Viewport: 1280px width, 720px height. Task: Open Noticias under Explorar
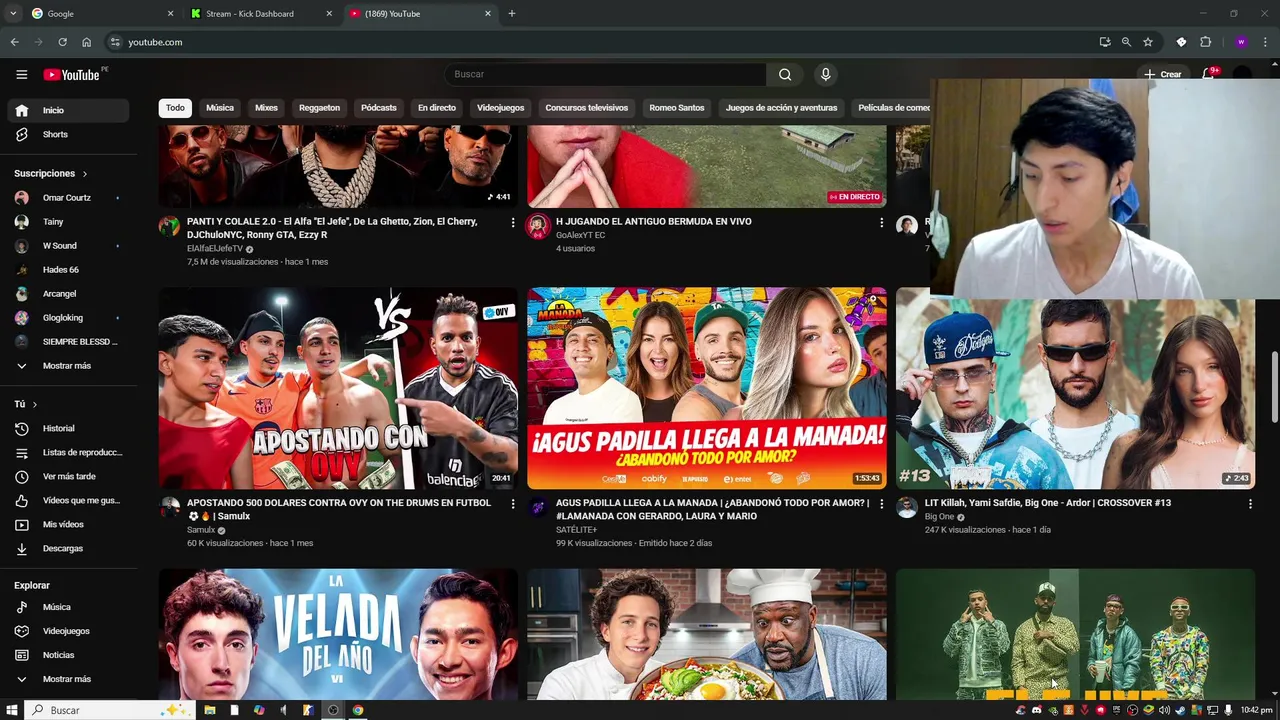tap(66, 655)
